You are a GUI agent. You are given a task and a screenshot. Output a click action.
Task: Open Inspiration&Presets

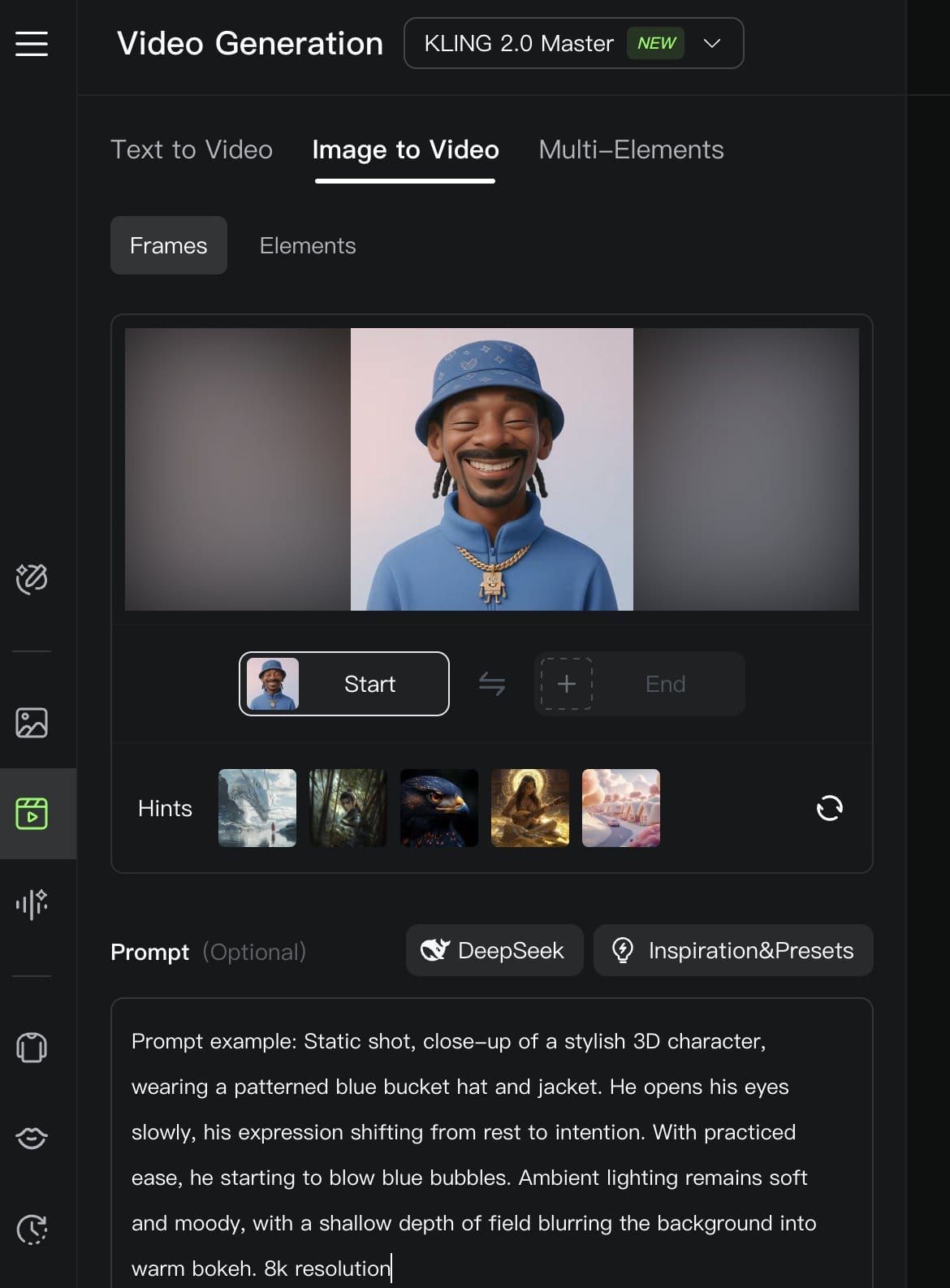[x=733, y=950]
